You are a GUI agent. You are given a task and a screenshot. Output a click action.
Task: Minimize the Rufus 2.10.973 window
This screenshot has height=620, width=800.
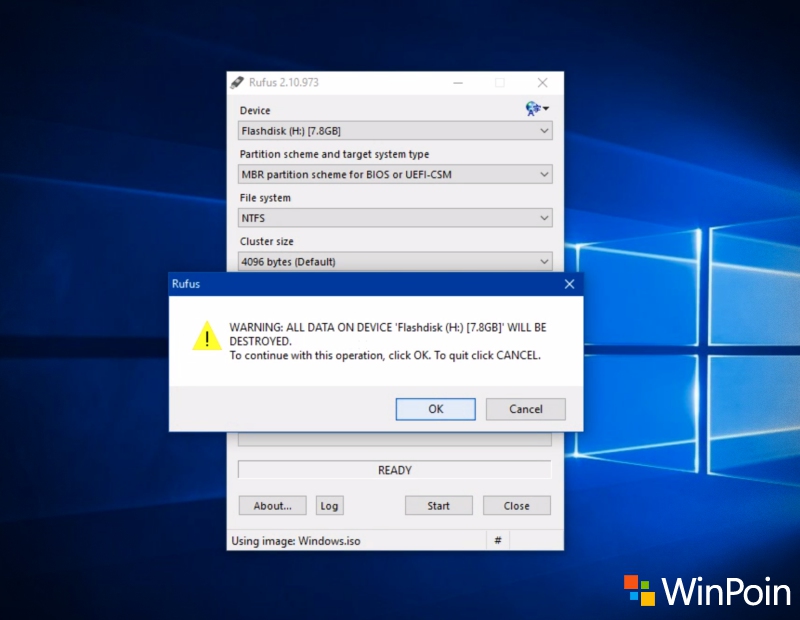point(458,83)
